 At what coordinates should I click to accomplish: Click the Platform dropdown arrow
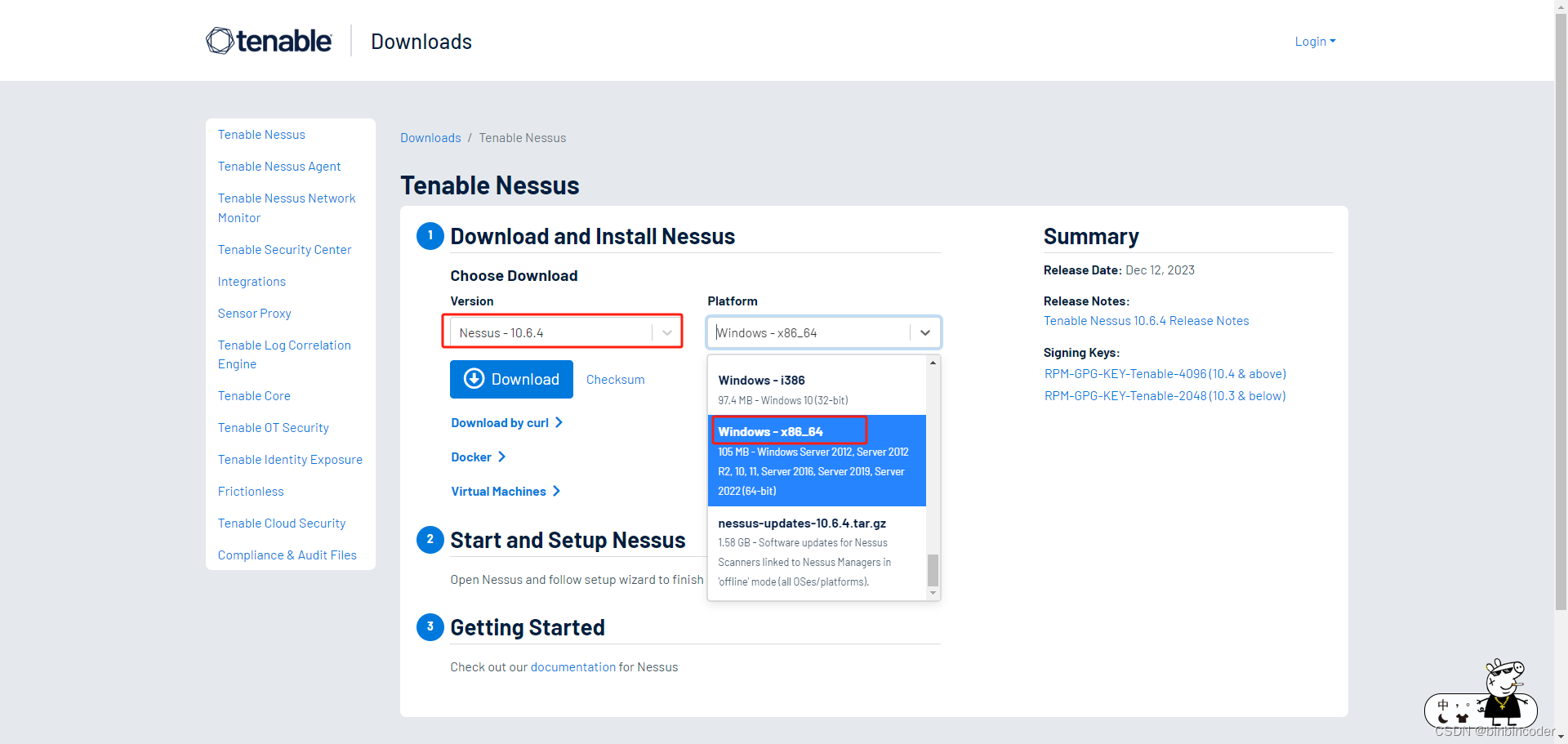925,332
